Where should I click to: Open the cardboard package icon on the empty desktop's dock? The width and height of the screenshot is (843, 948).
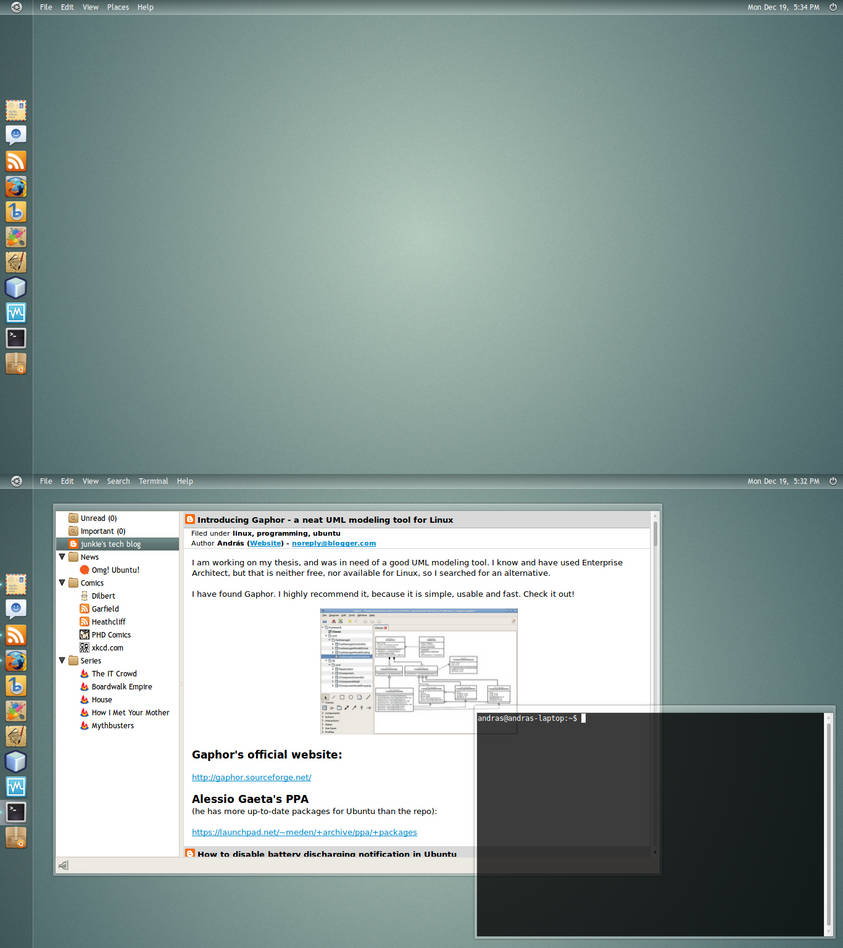(16, 363)
